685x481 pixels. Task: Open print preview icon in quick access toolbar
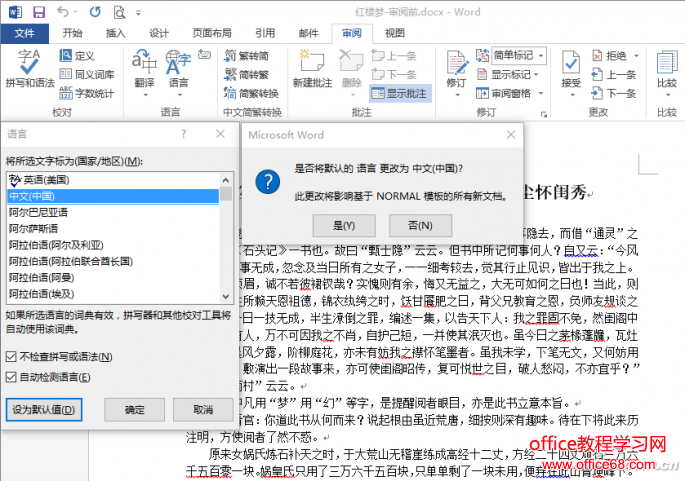pyautogui.click(x=119, y=12)
